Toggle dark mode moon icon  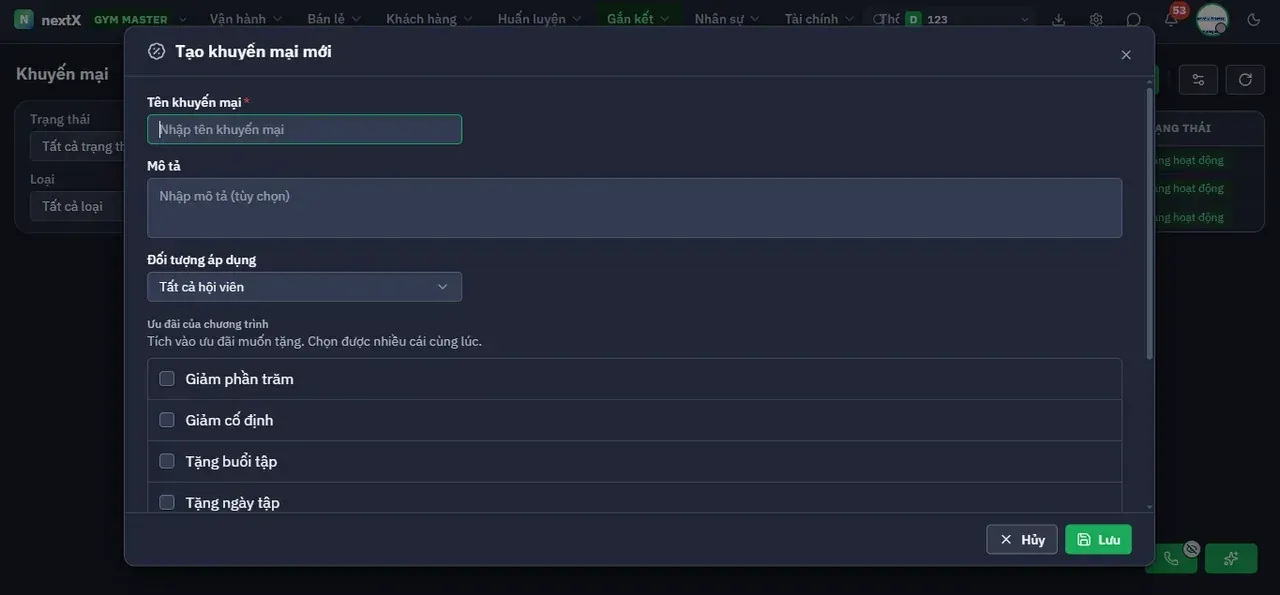pos(1254,19)
